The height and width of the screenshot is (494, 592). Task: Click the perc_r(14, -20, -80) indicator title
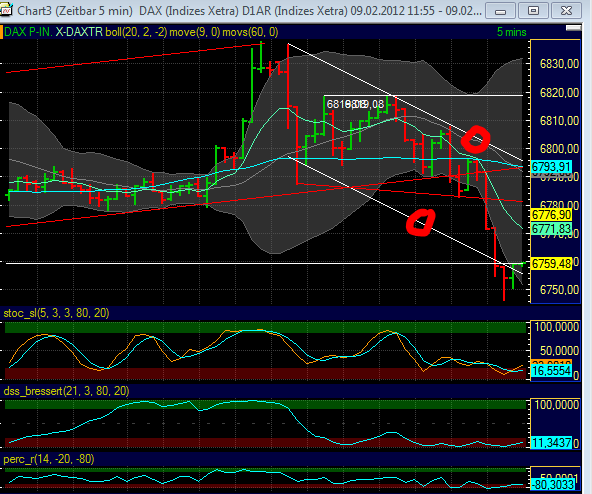coord(49,459)
